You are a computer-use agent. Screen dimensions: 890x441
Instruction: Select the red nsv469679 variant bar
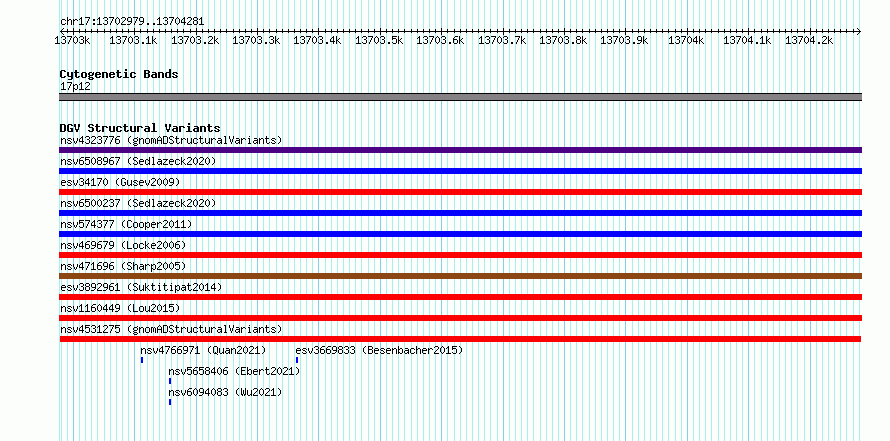coord(460,255)
